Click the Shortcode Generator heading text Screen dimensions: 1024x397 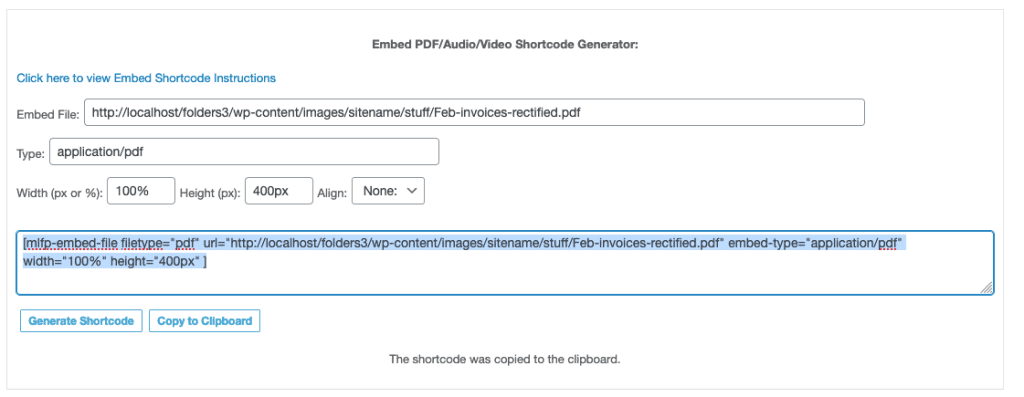tap(505, 44)
